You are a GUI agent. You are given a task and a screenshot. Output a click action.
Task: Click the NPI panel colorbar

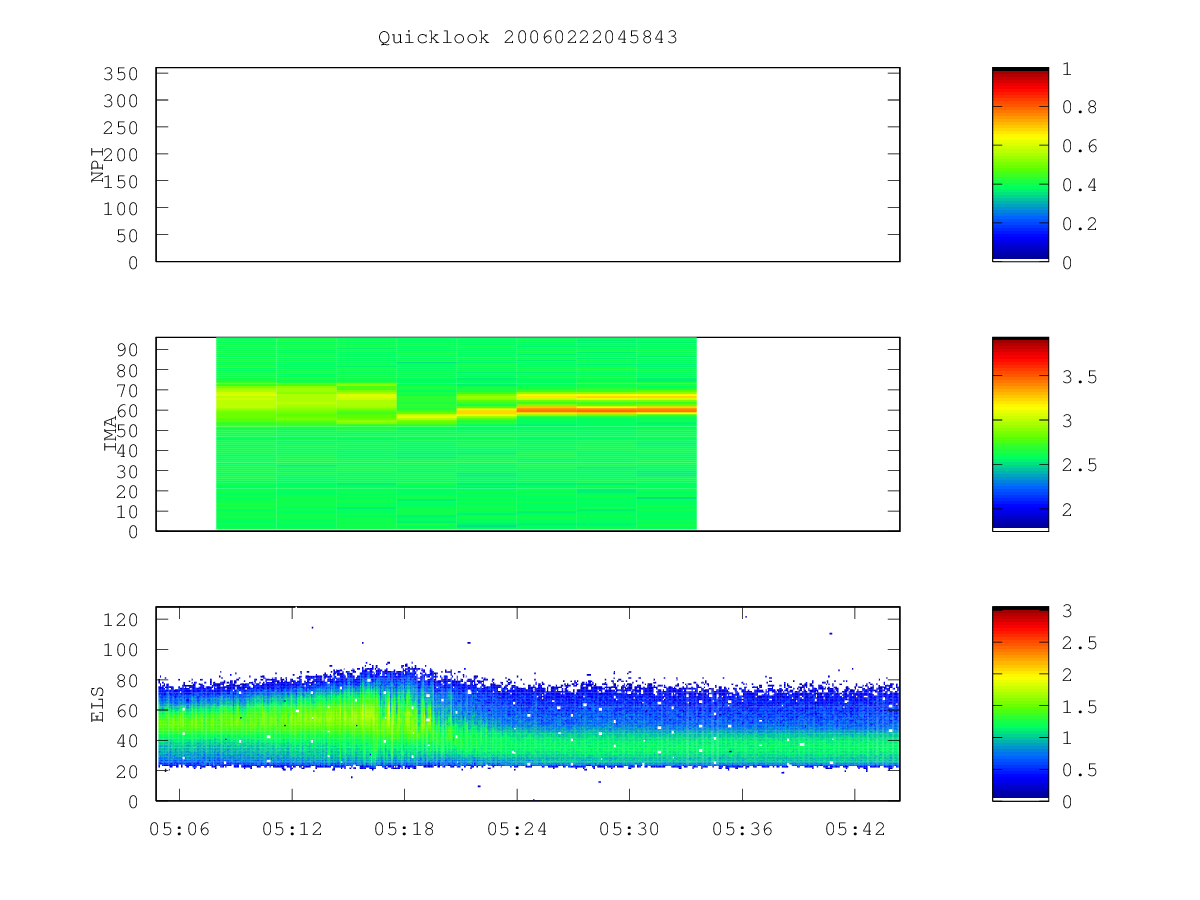pos(1020,165)
